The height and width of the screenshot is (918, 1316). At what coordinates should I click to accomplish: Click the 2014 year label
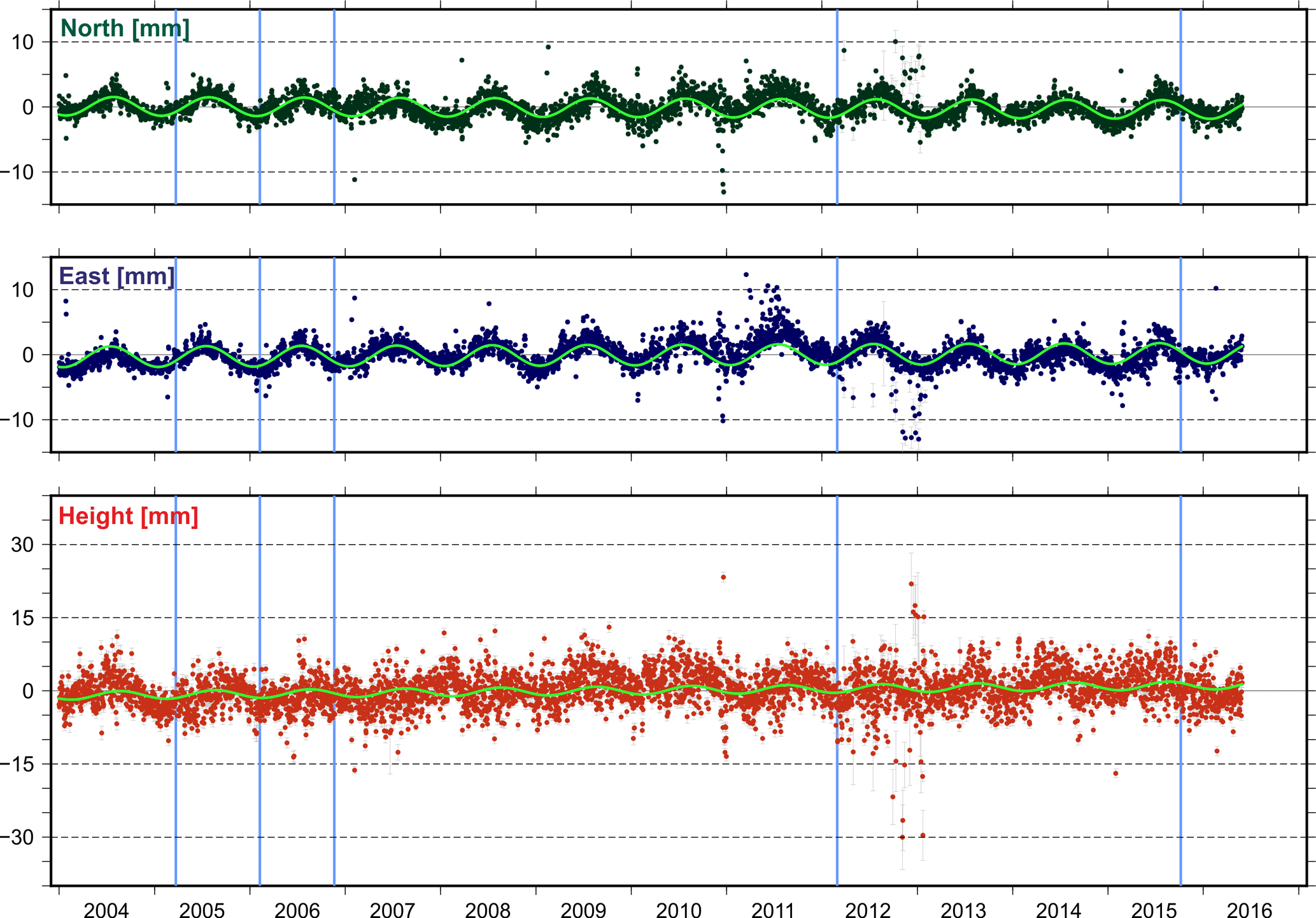tap(1059, 910)
